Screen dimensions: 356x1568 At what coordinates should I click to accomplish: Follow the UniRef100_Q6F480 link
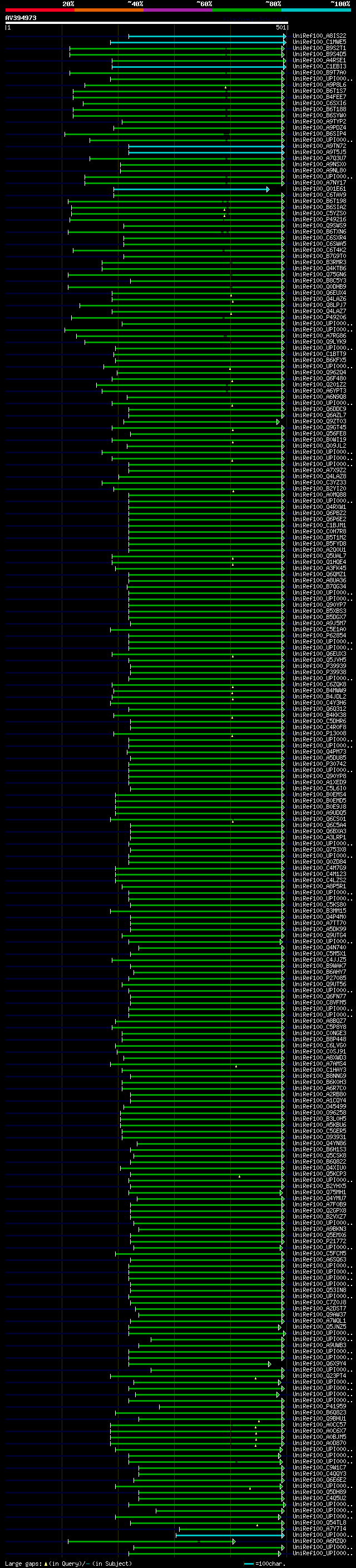coord(319,379)
